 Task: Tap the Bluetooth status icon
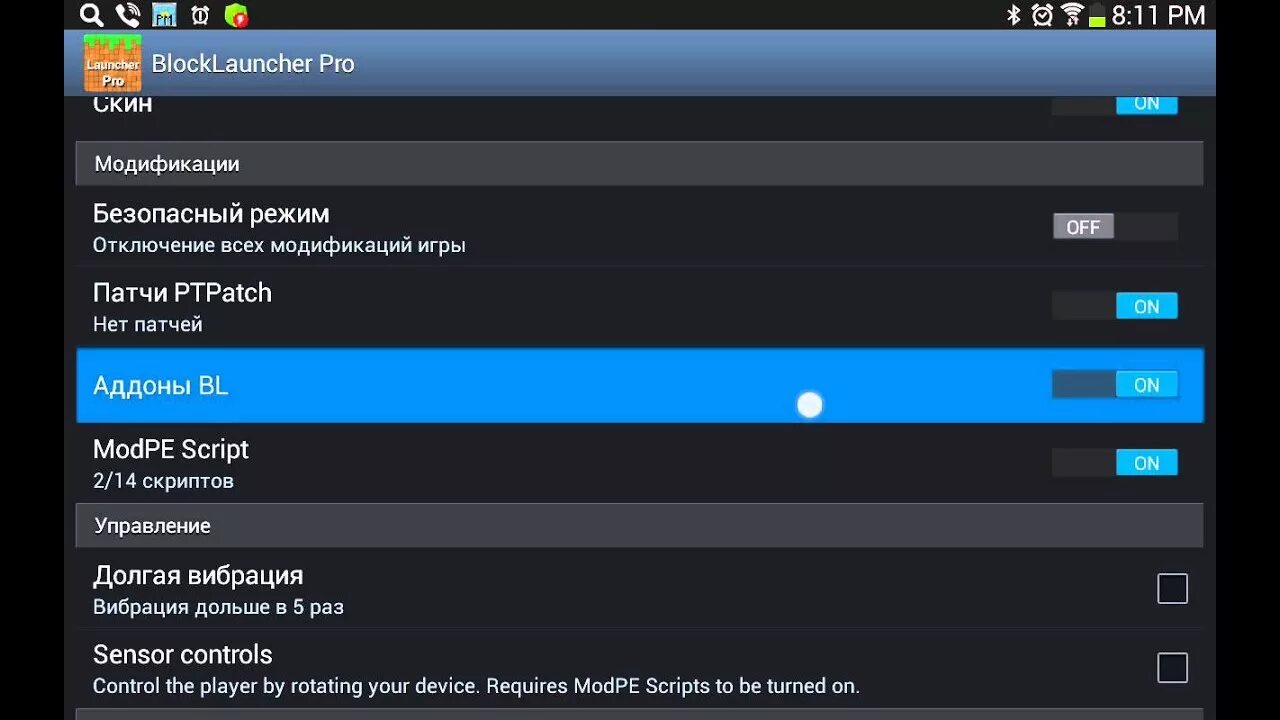(1013, 15)
